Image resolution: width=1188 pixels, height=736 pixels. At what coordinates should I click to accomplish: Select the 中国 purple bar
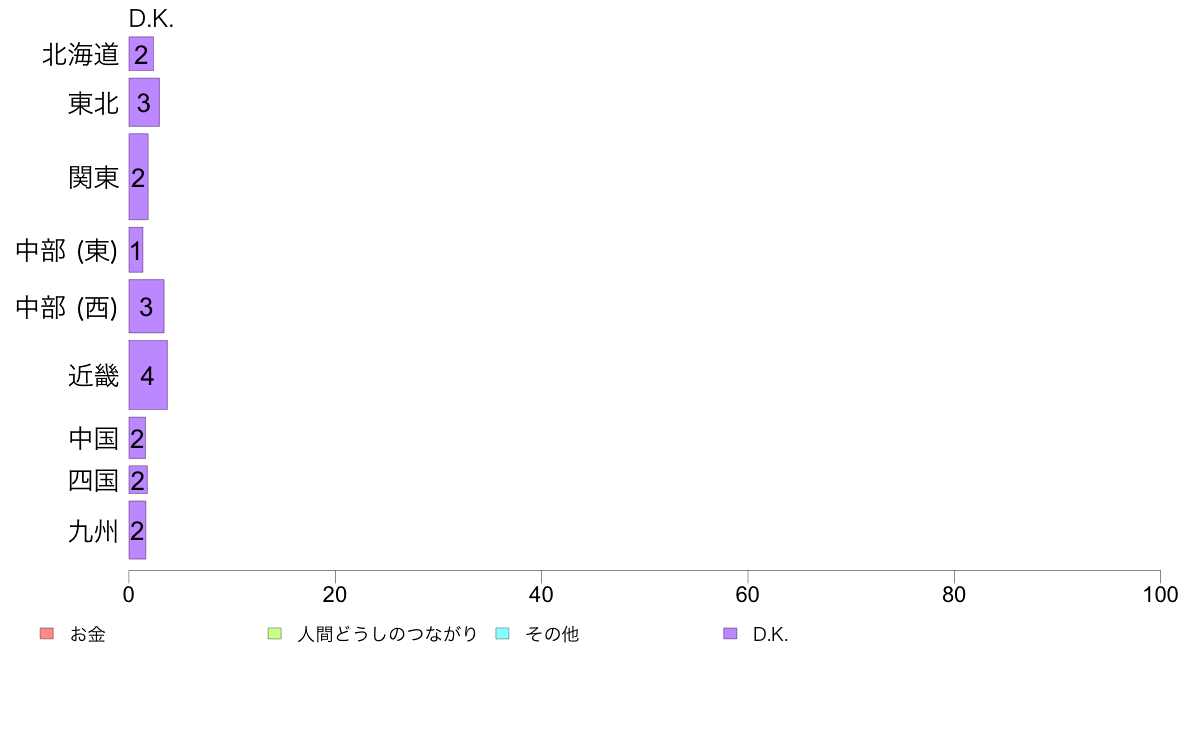[x=137, y=438]
